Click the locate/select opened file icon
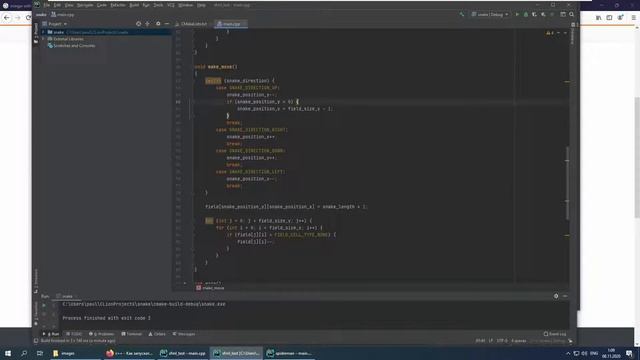 click(x=139, y=24)
